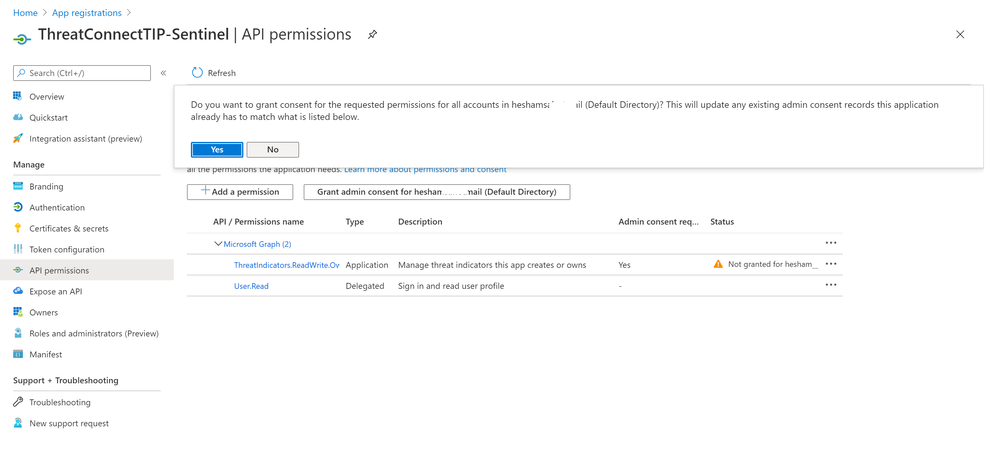Click the Owners icon
The width and height of the screenshot is (999, 457).
[x=18, y=312]
